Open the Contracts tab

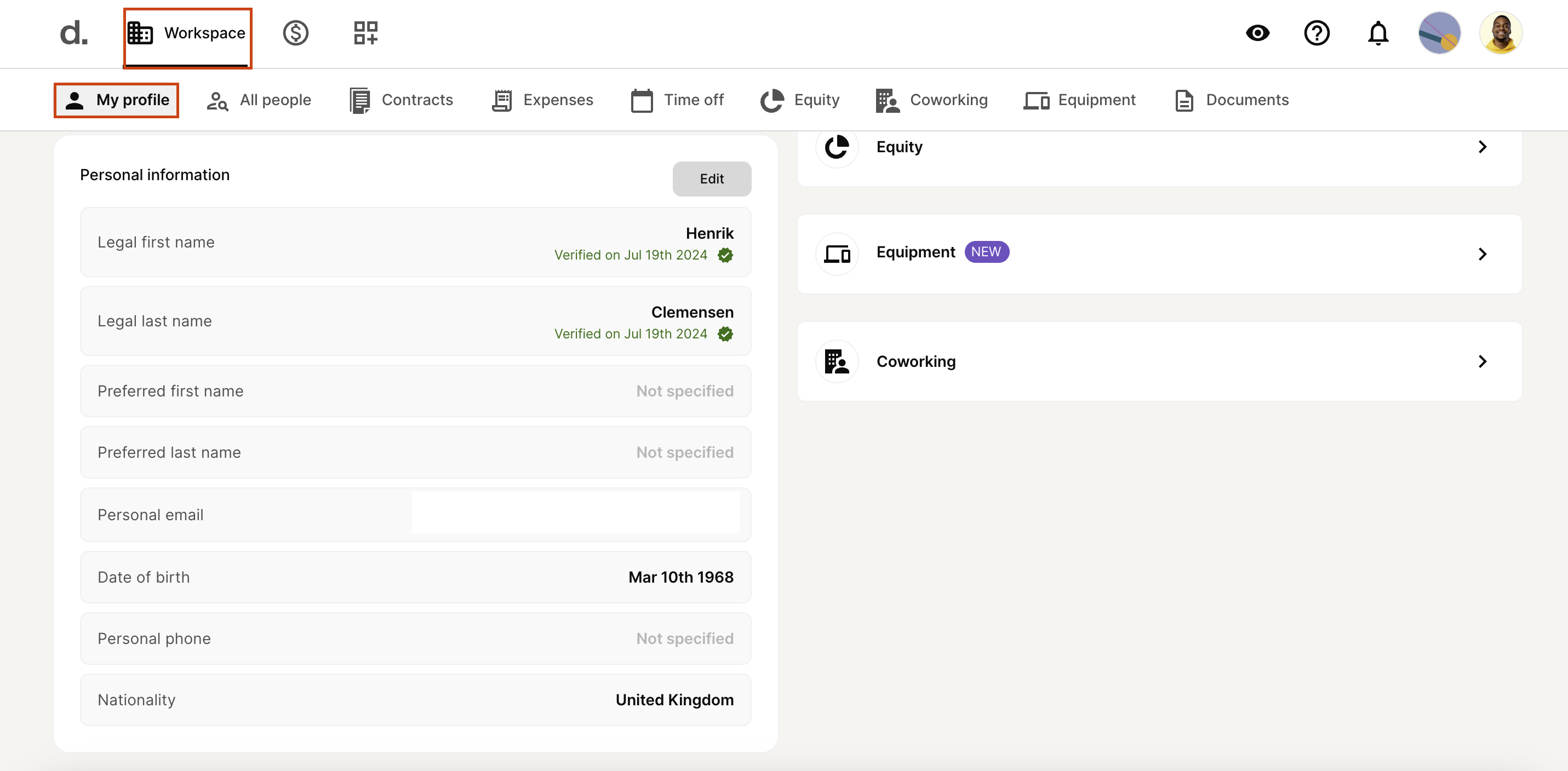[x=402, y=100]
